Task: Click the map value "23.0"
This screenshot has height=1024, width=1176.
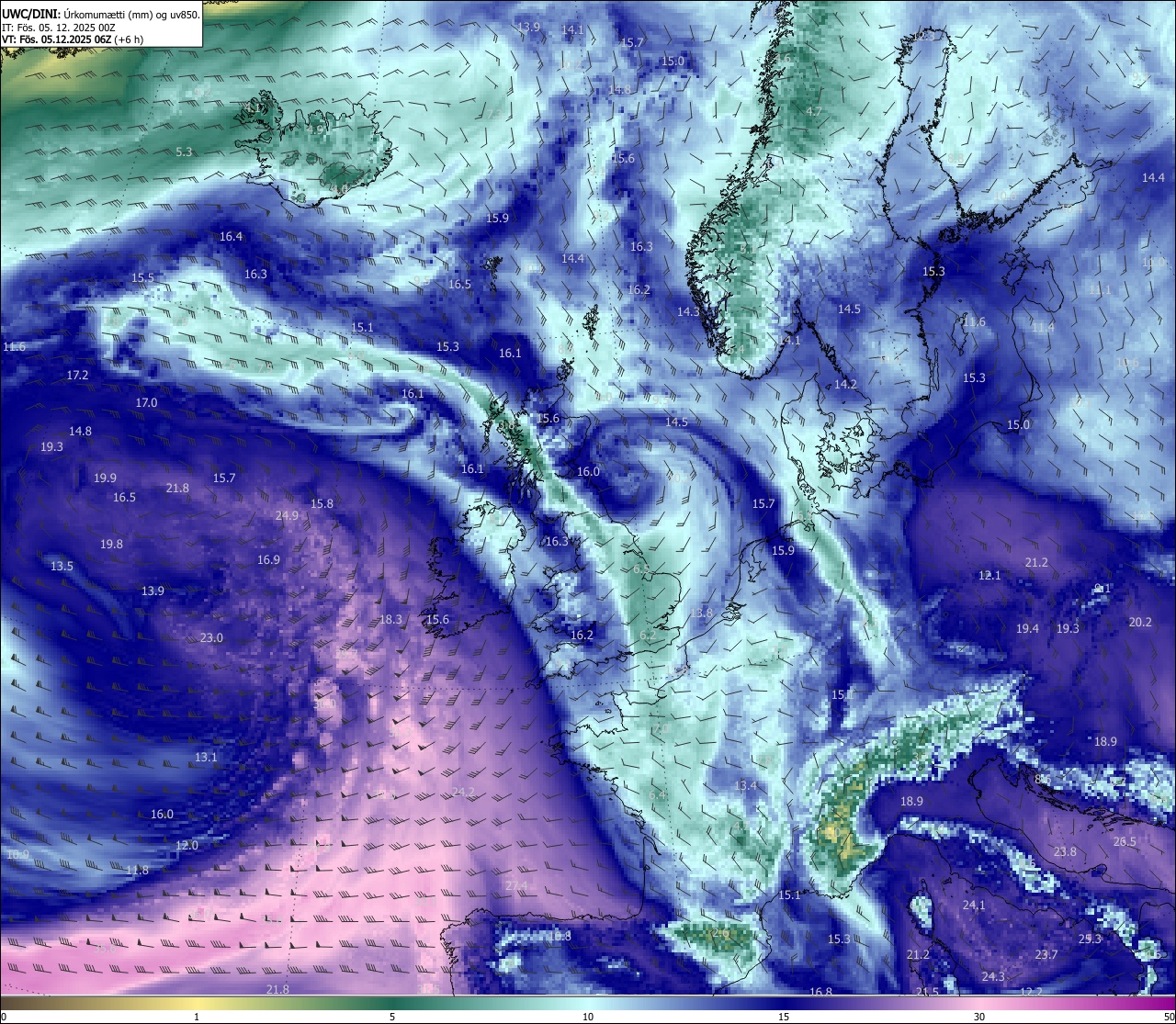Action: pos(211,637)
